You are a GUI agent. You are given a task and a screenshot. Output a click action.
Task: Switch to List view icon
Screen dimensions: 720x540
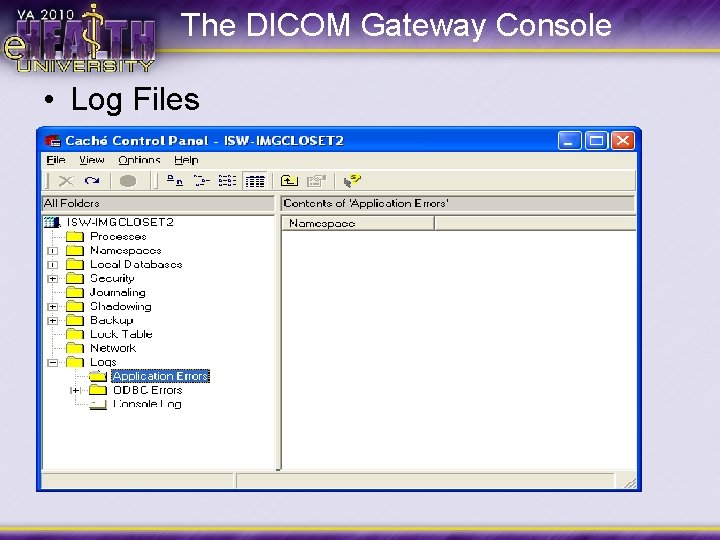(227, 181)
